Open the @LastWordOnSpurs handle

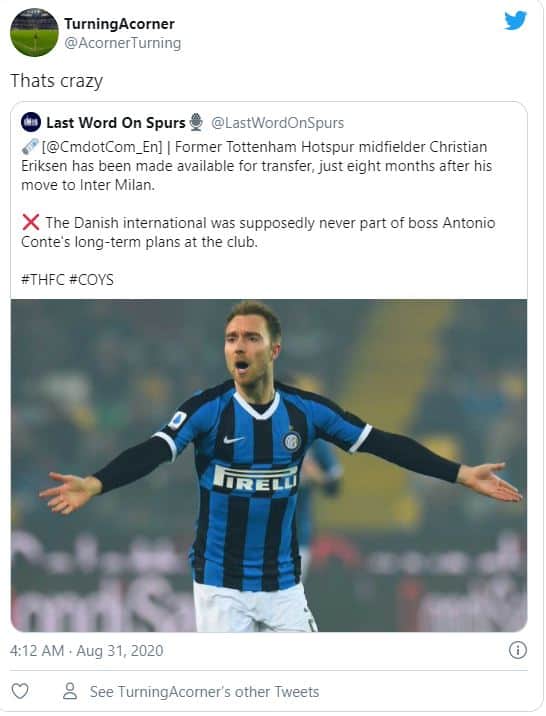pyautogui.click(x=278, y=122)
